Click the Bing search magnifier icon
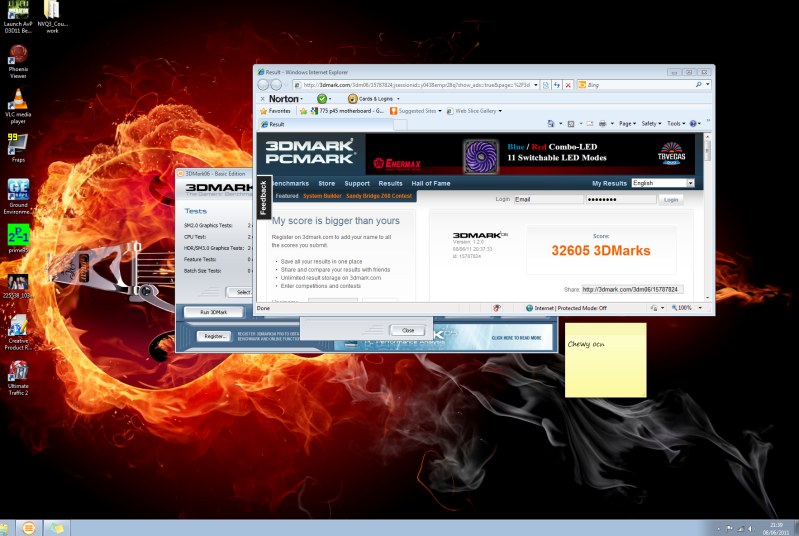The image size is (799, 536). coord(699,85)
